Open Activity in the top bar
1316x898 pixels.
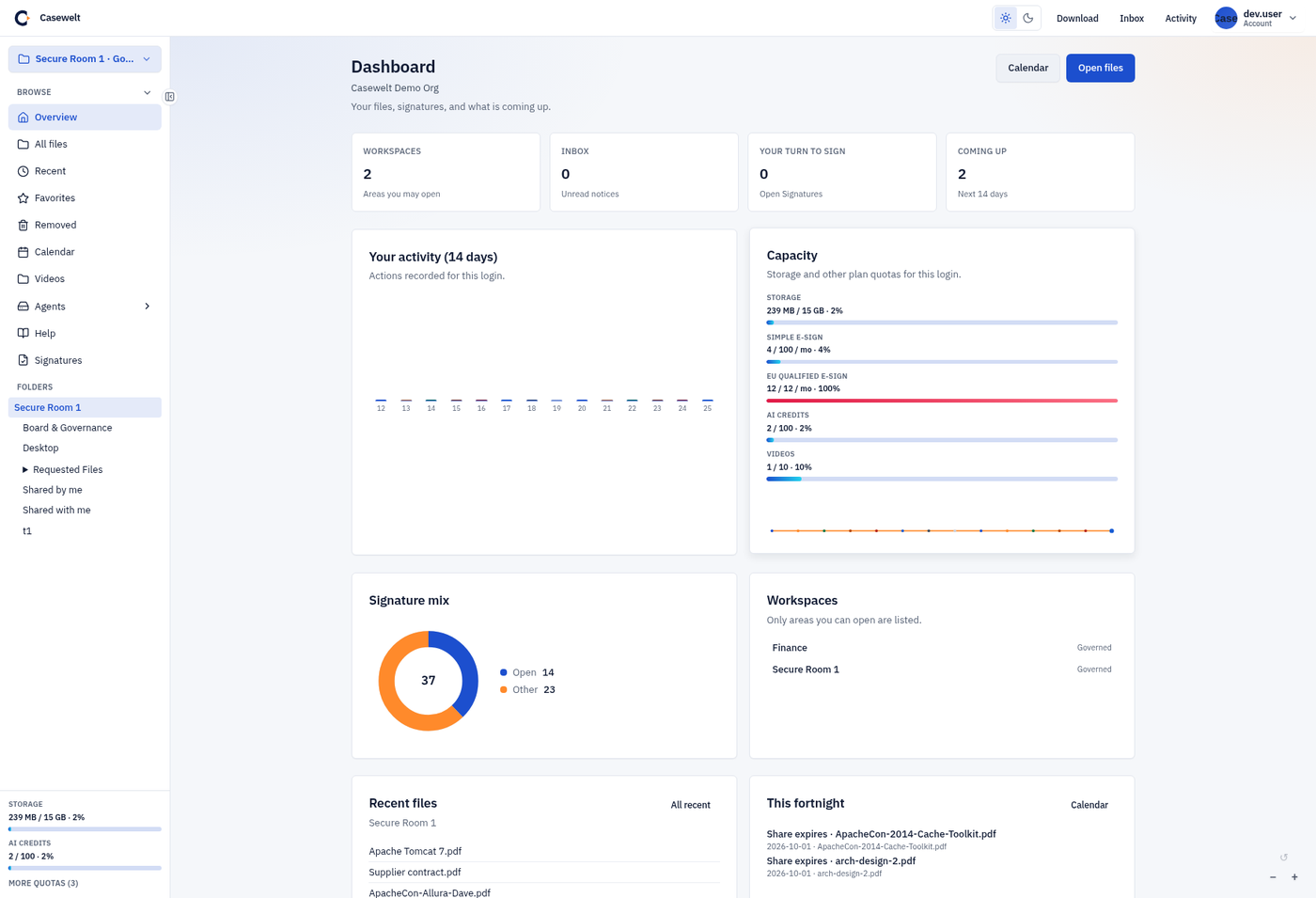click(x=1181, y=18)
